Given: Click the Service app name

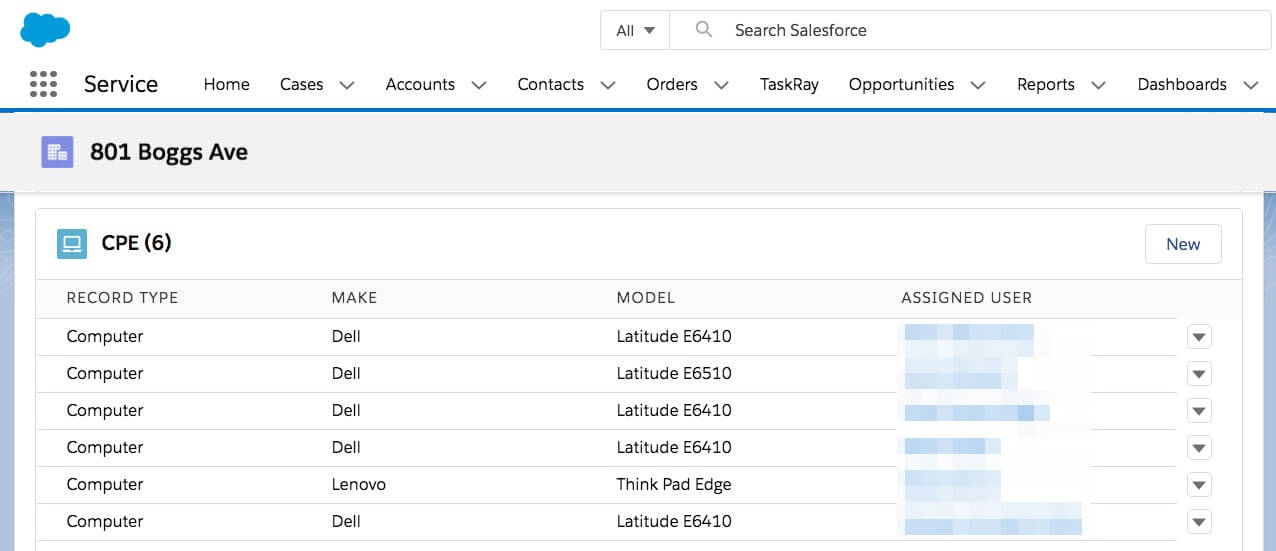Looking at the screenshot, I should [x=121, y=84].
